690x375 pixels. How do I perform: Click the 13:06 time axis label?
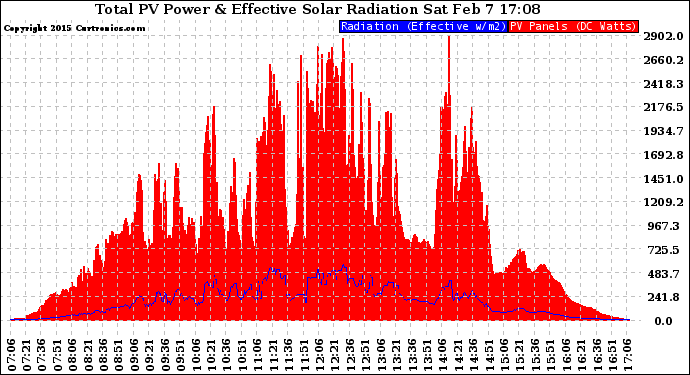pos(381,354)
